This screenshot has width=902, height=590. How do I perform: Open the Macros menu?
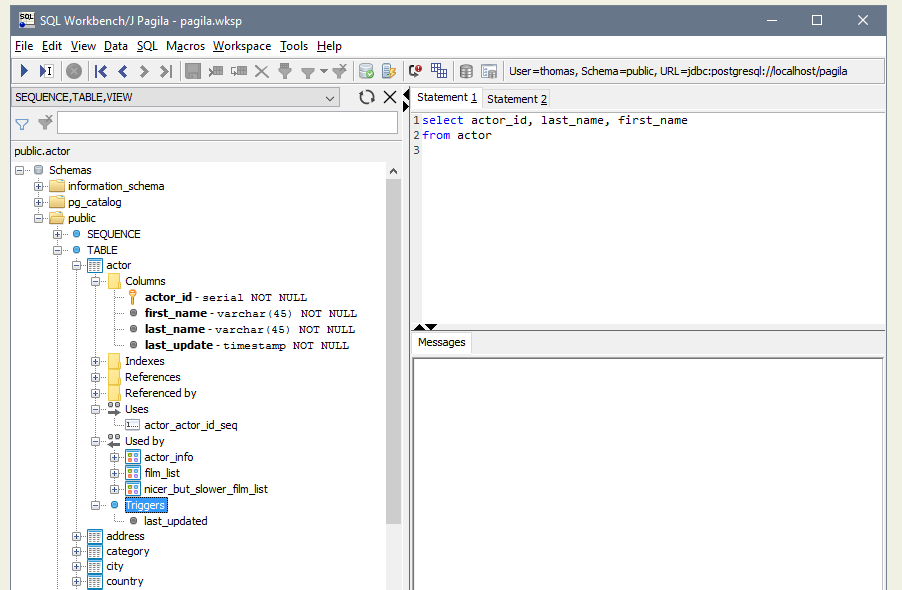185,46
